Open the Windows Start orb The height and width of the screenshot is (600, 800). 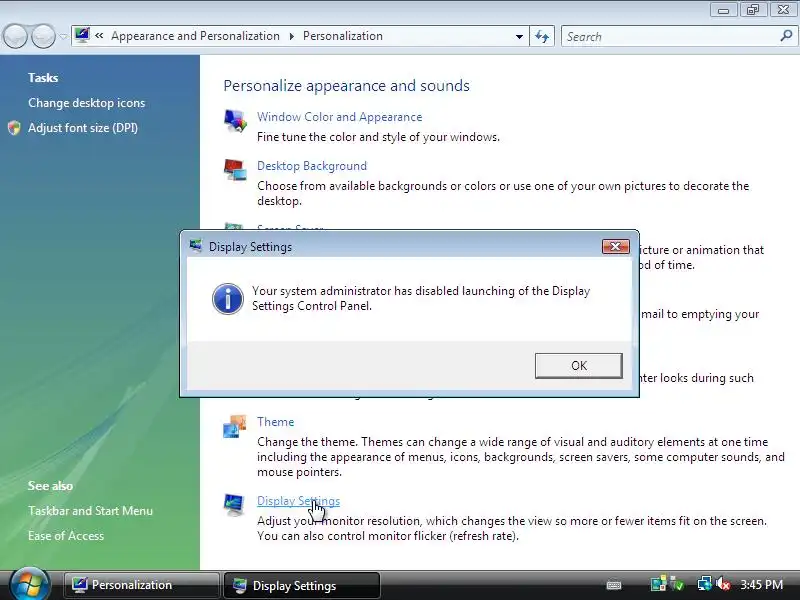(30, 585)
